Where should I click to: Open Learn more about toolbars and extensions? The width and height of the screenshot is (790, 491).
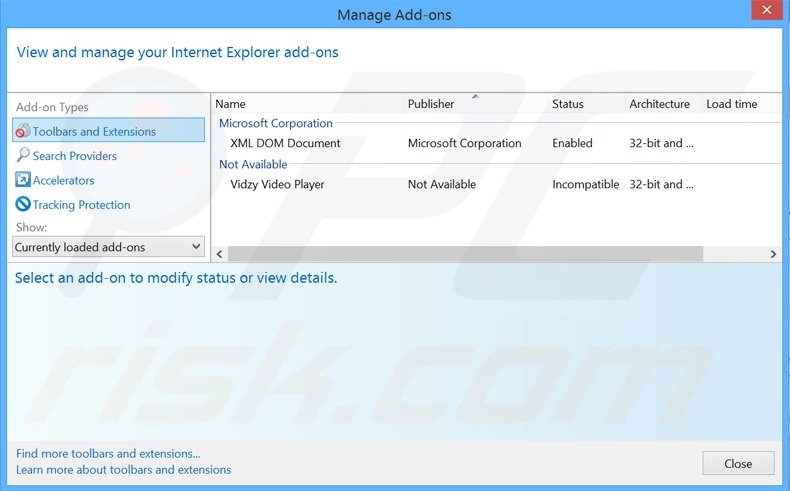click(123, 470)
